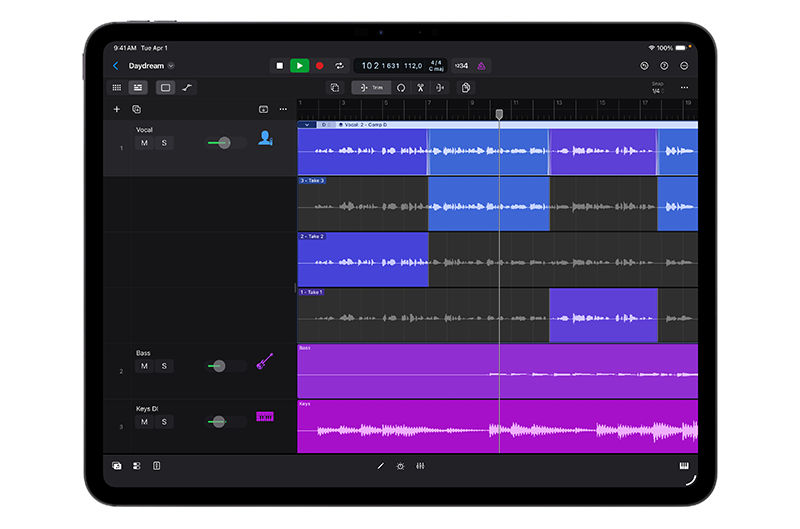
Task: Show the piano keyboard play surface
Action: [684, 466]
